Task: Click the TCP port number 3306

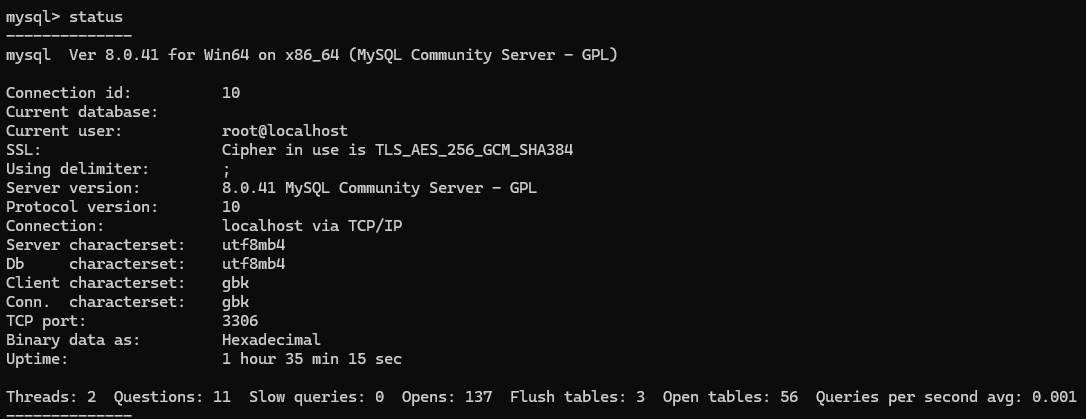Action: pos(240,321)
